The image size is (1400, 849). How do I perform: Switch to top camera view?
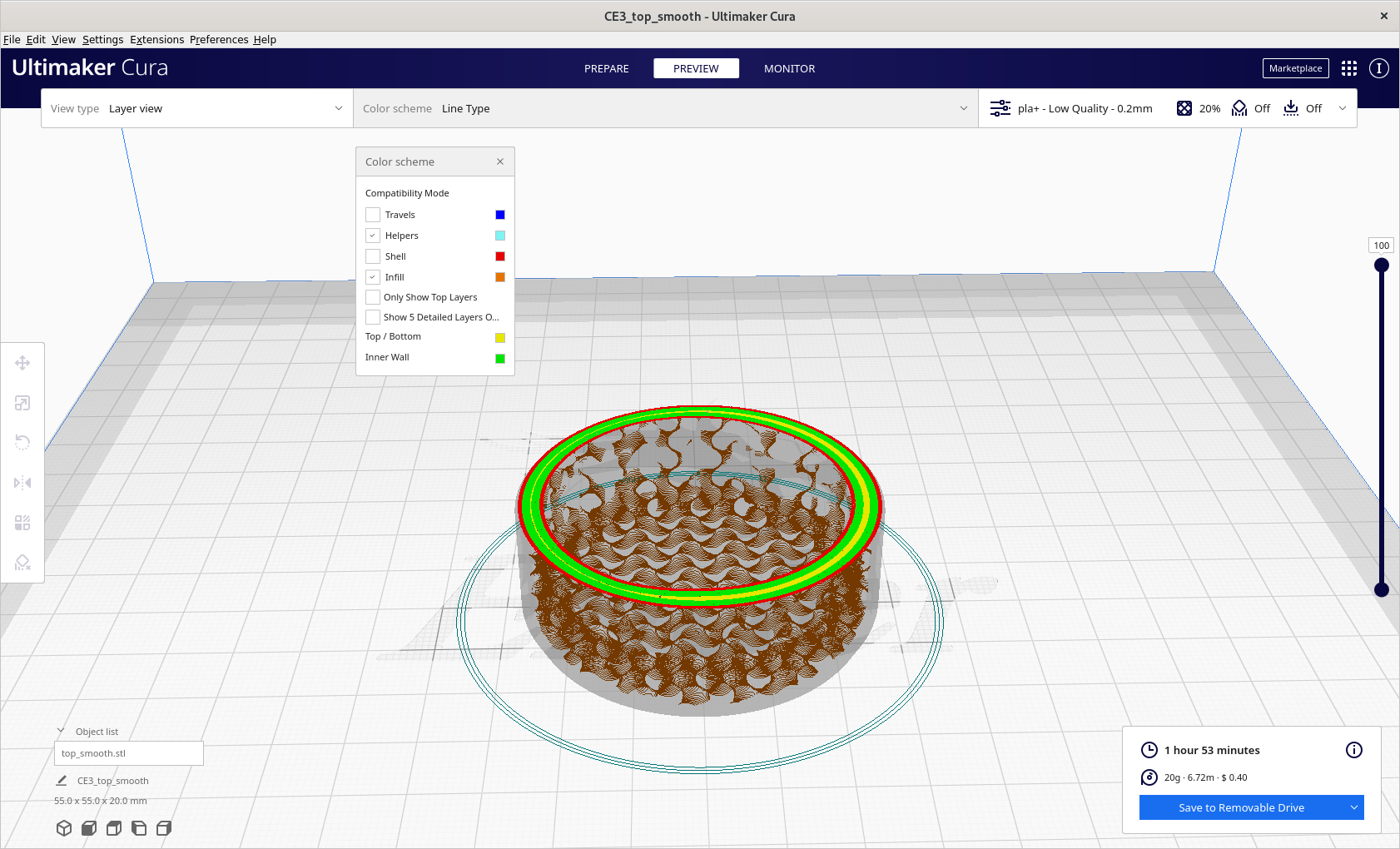click(x=114, y=828)
